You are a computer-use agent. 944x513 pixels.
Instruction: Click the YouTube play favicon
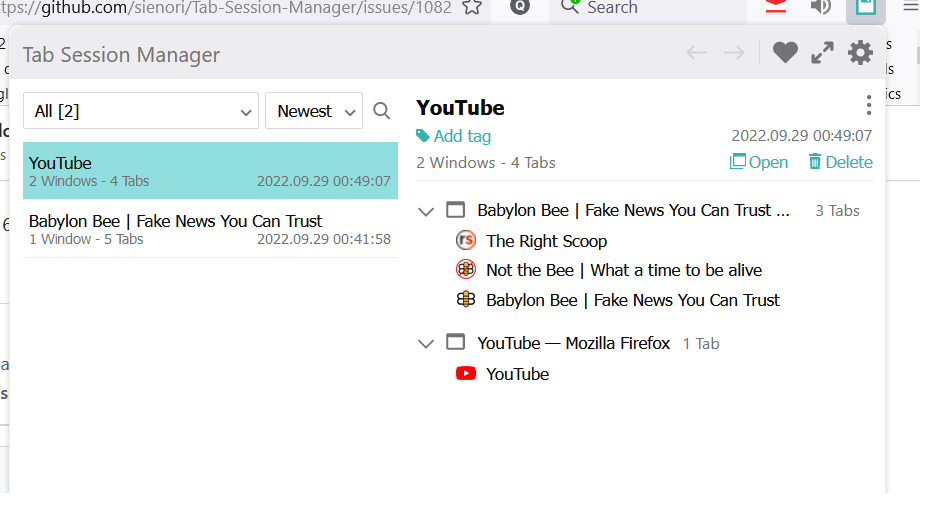pyautogui.click(x=466, y=373)
